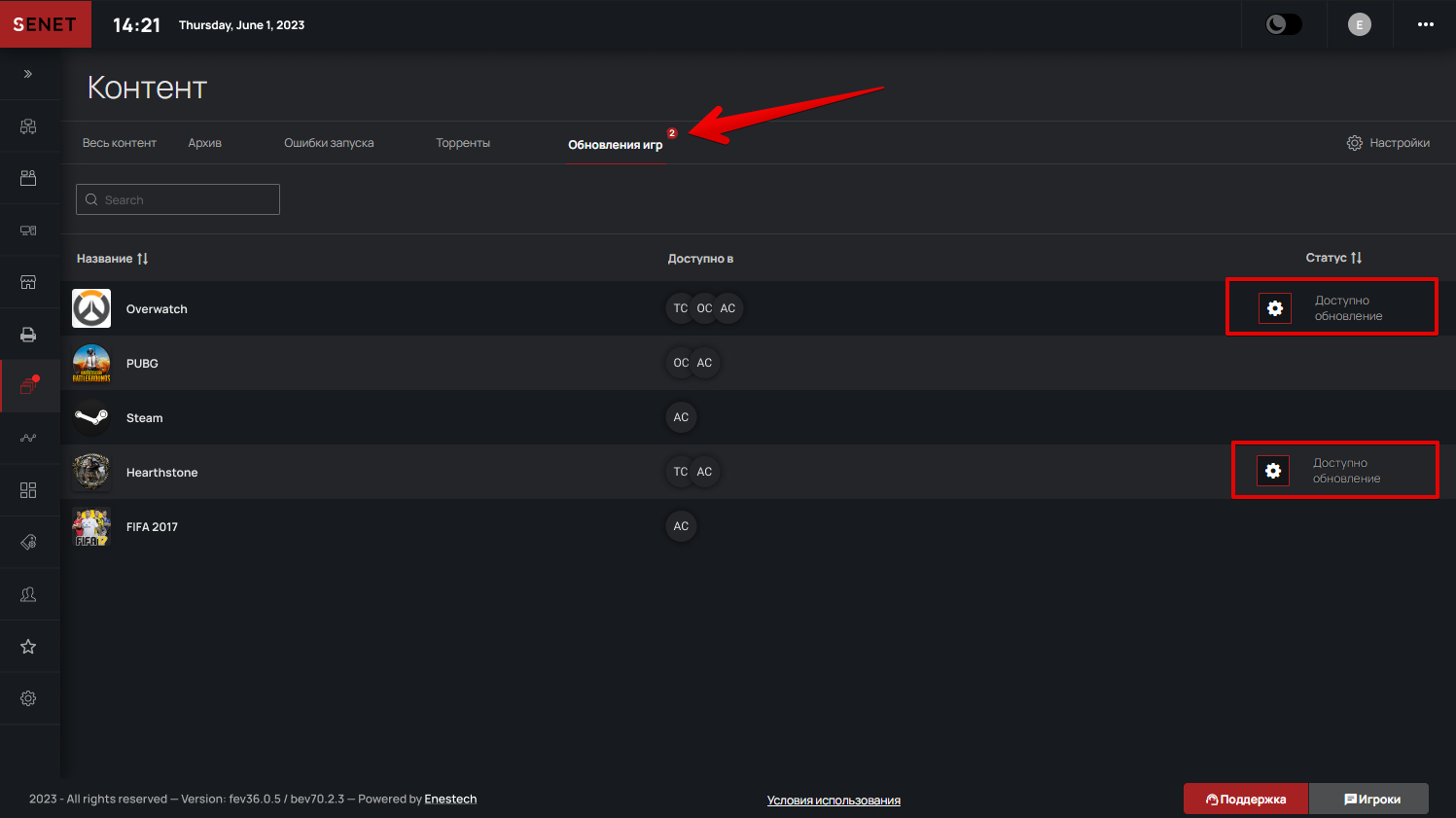This screenshot has width=1456, height=818.
Task: Click the OC badge in the Overwatch row
Action: (x=704, y=308)
